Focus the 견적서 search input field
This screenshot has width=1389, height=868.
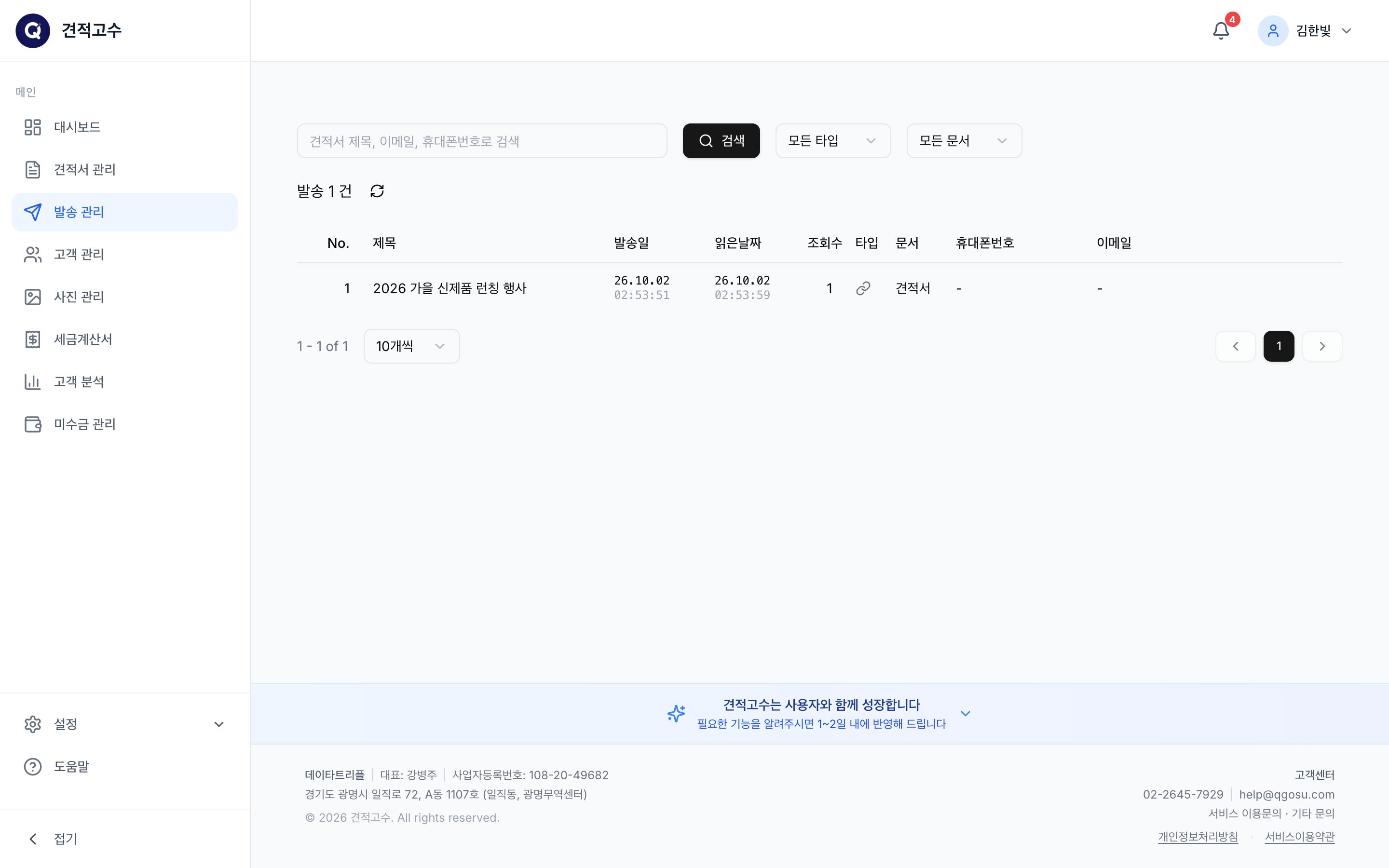click(482, 141)
